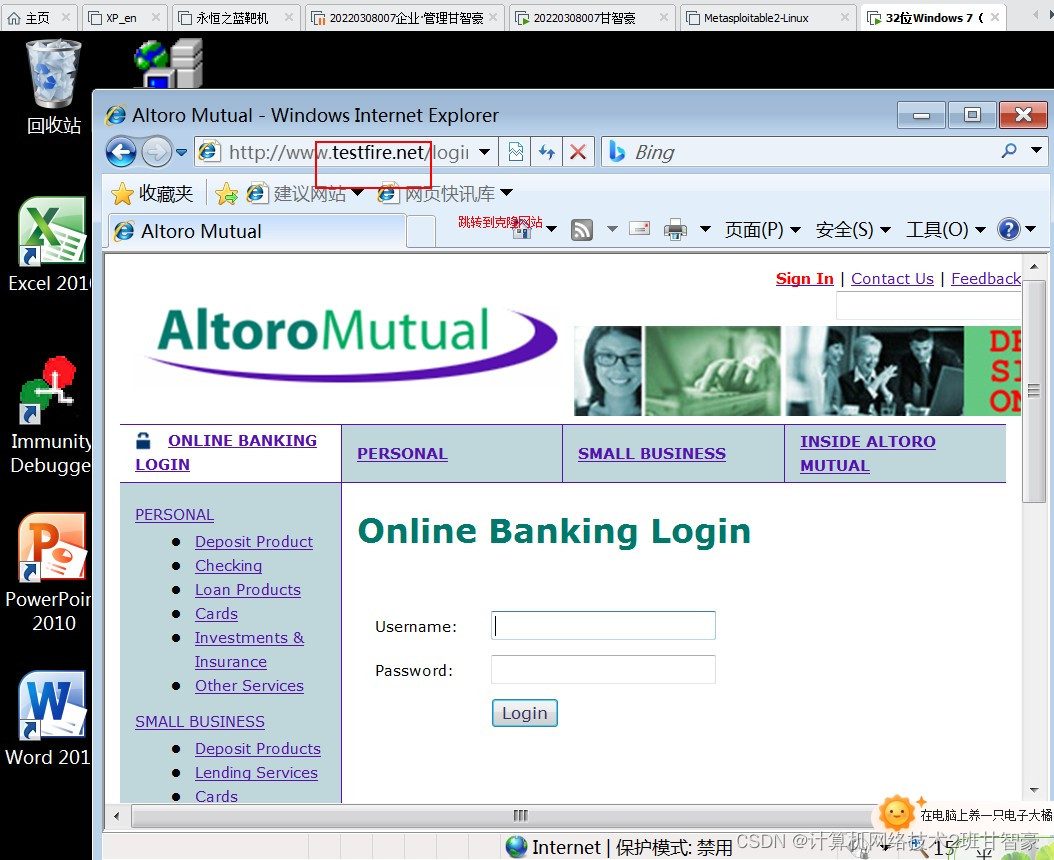Open the PERSONAL top navigation tab
The width and height of the screenshot is (1054, 860).
pyautogui.click(x=402, y=454)
